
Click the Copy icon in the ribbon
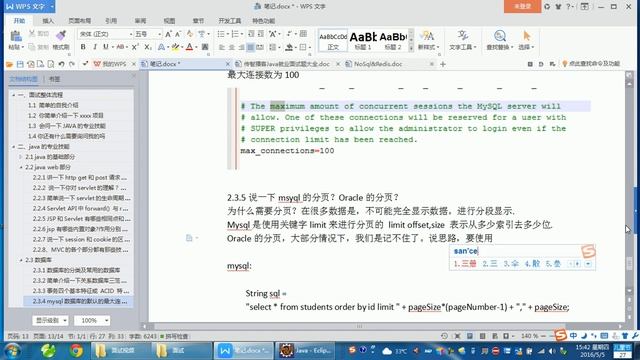point(32,47)
